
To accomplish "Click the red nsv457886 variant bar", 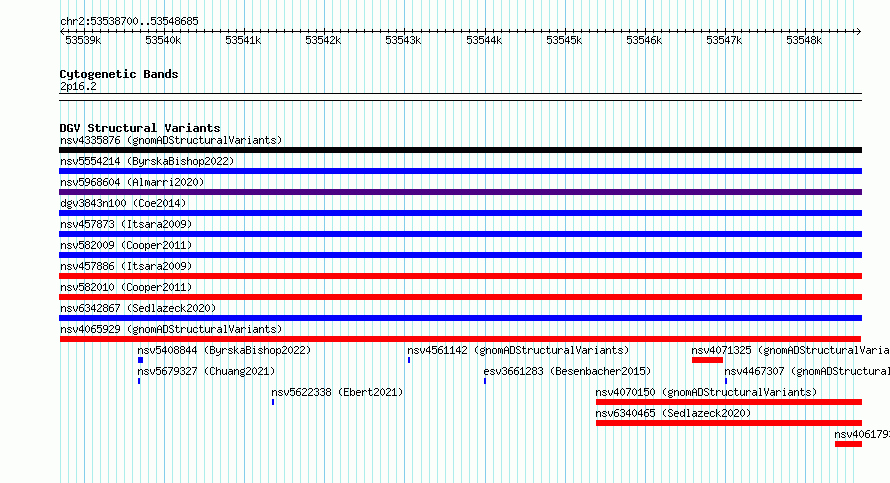I will coord(460,276).
